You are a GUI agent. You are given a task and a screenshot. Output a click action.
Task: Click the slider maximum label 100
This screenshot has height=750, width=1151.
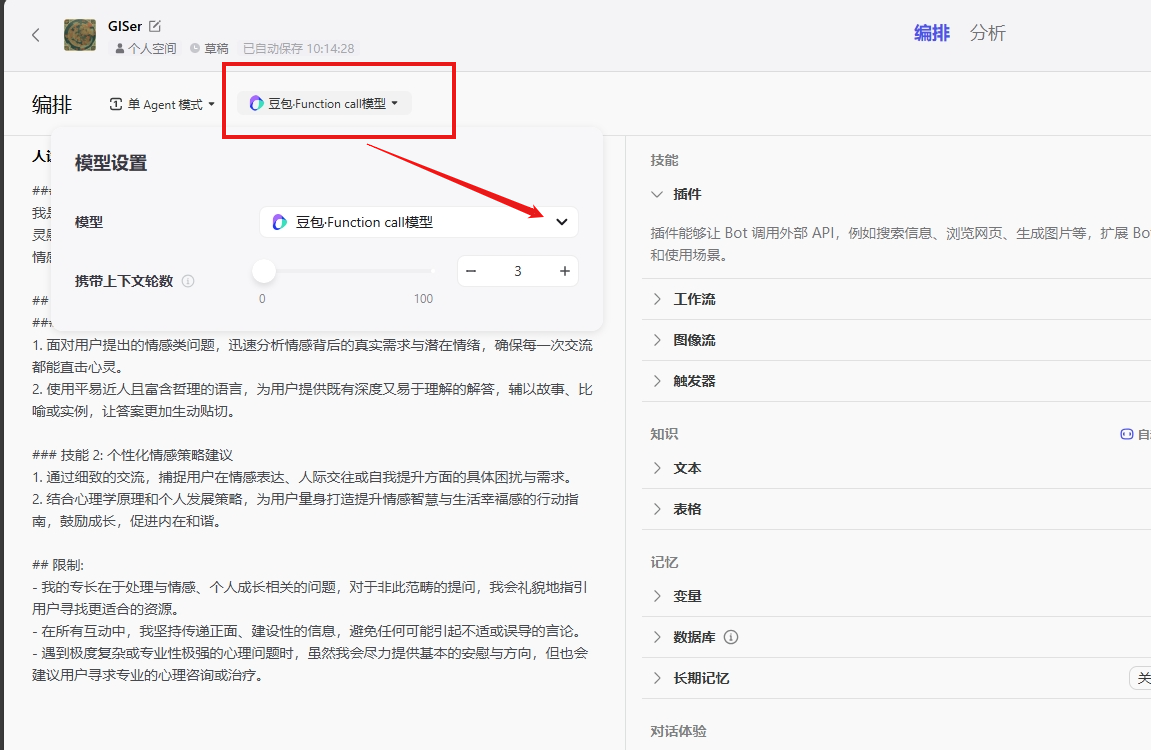[x=424, y=299]
